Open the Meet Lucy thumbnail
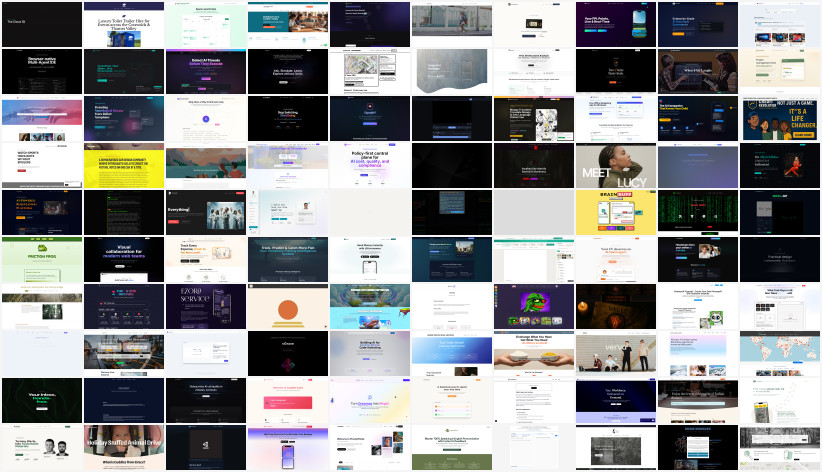 click(x=616, y=166)
